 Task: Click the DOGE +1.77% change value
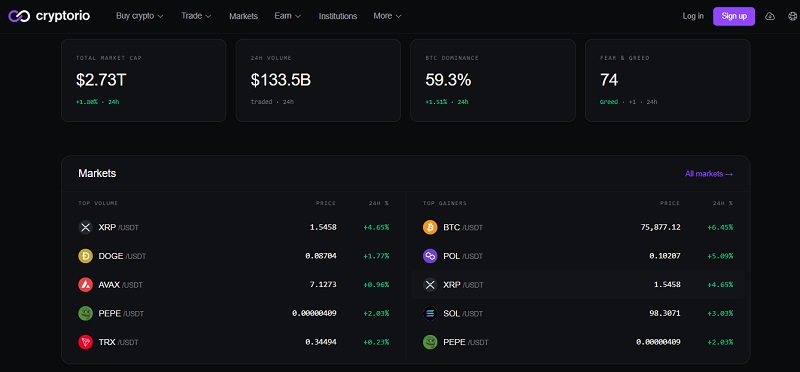click(x=376, y=256)
